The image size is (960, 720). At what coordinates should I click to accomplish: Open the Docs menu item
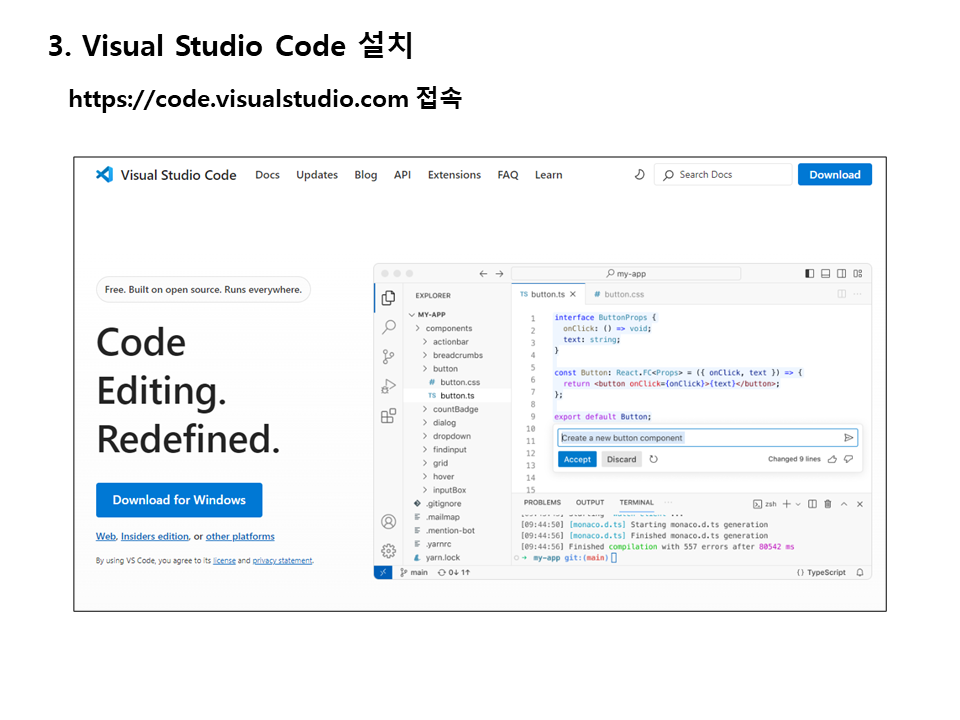(267, 174)
